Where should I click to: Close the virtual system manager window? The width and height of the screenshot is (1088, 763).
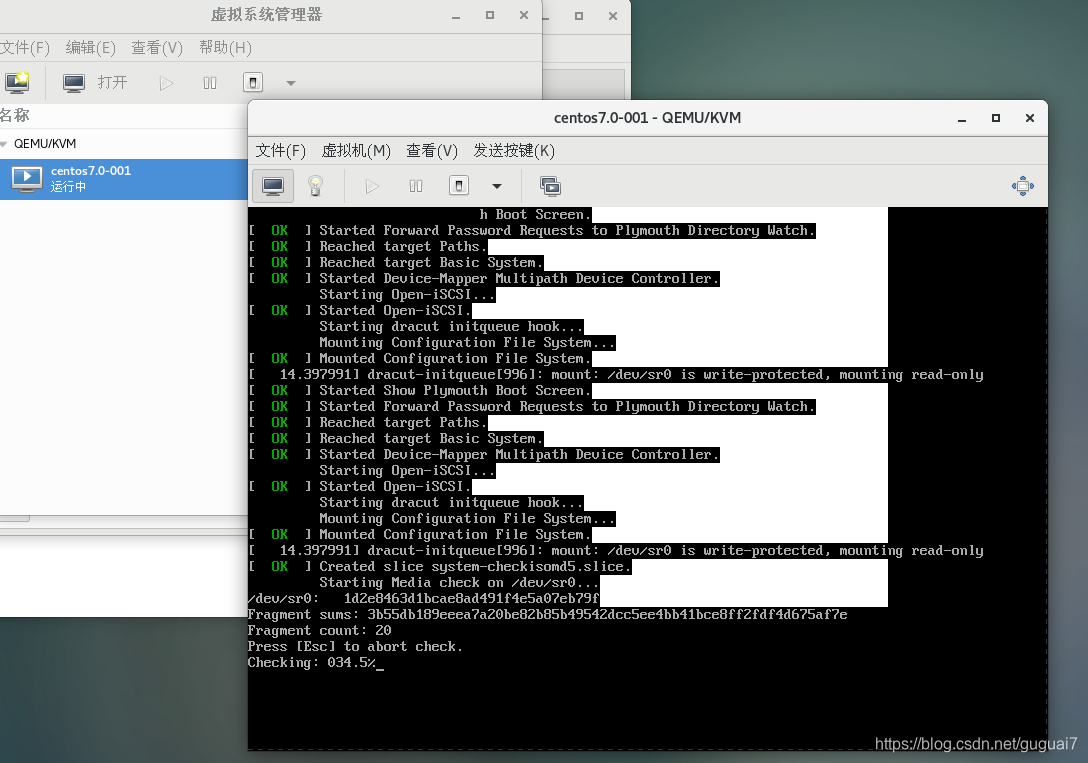pyautogui.click(x=524, y=15)
